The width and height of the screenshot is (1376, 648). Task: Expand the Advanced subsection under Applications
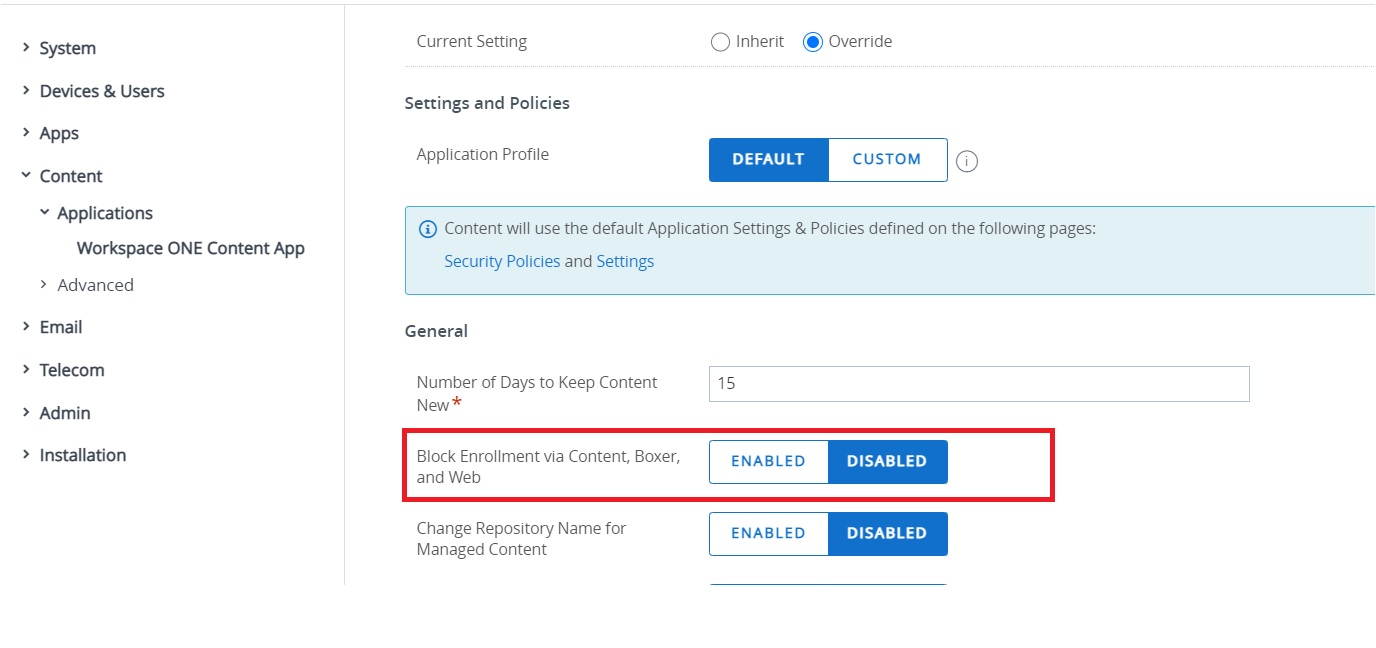point(95,284)
